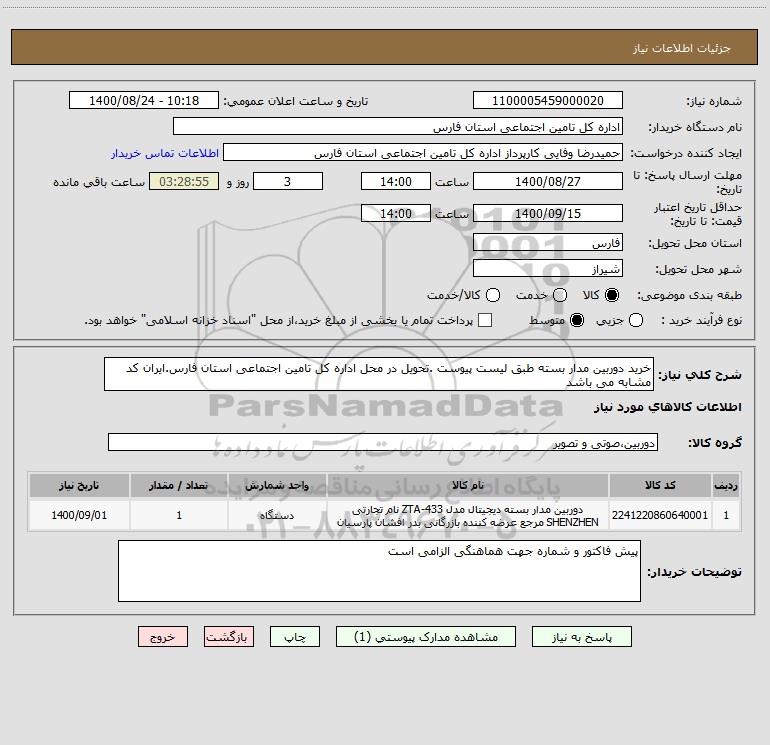Viewport: 770px width, 745px height.
Task: Tick the اسناد خزانه اسلامی payment checkbox
Action: point(485,320)
